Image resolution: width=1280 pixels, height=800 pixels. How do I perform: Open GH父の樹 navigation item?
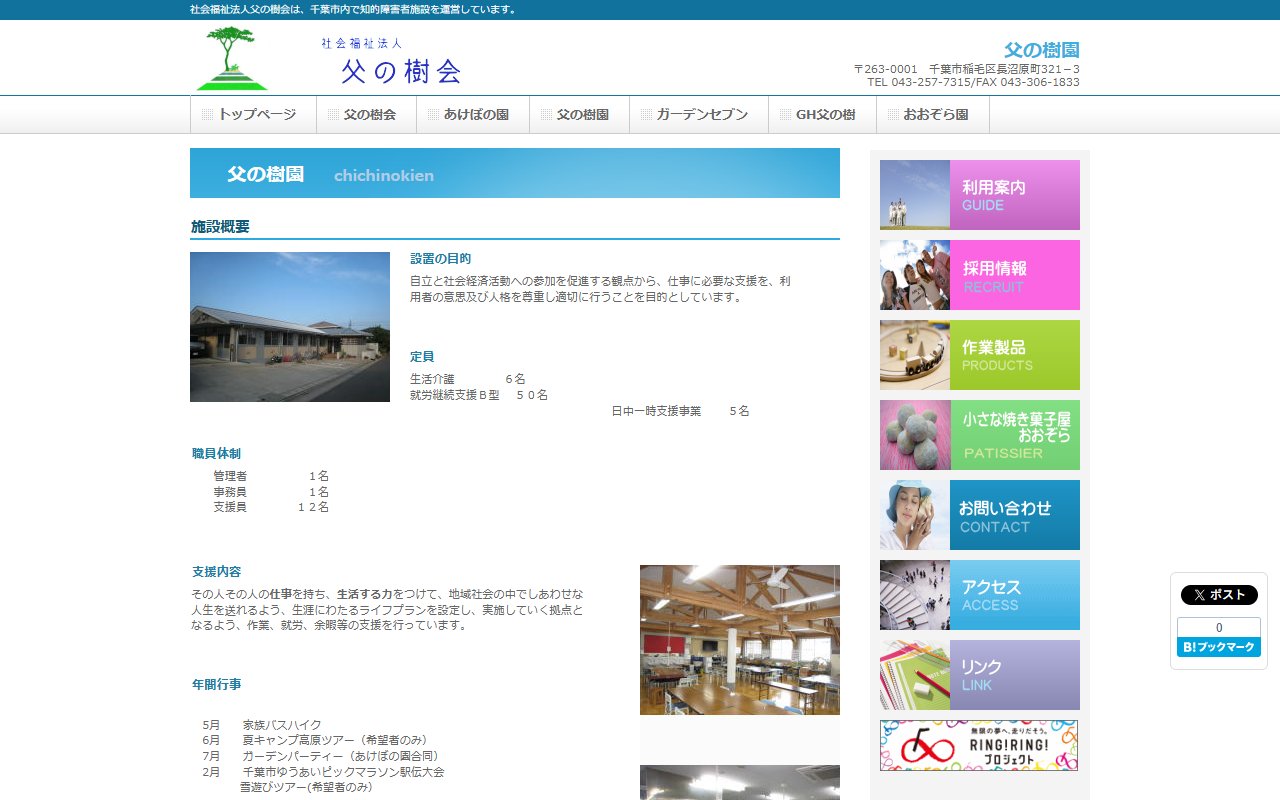pyautogui.click(x=822, y=115)
